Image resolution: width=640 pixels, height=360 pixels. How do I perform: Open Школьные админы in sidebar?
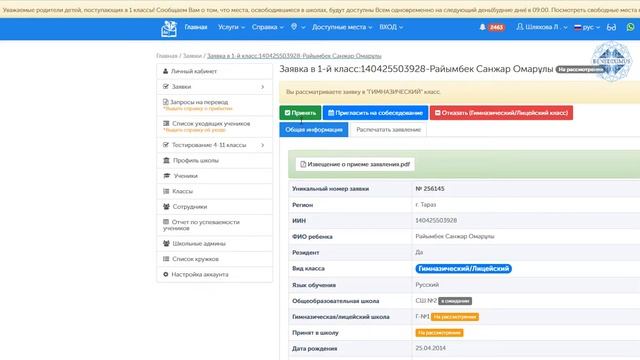(x=215, y=243)
